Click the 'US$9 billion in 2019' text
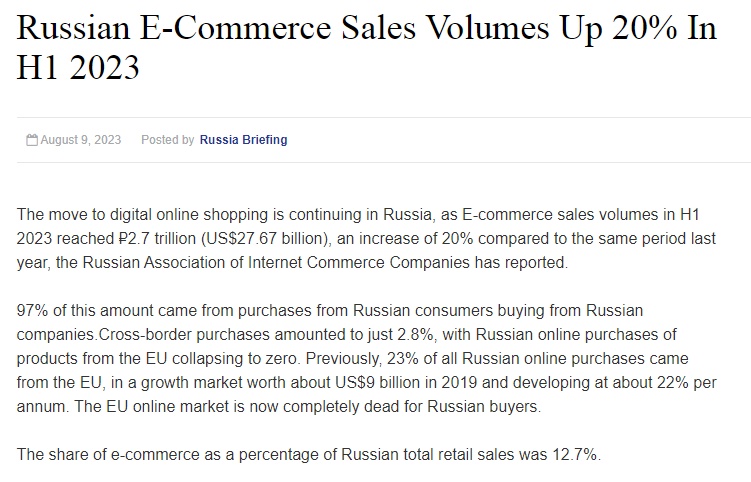The height and width of the screenshot is (482, 751). (x=406, y=382)
